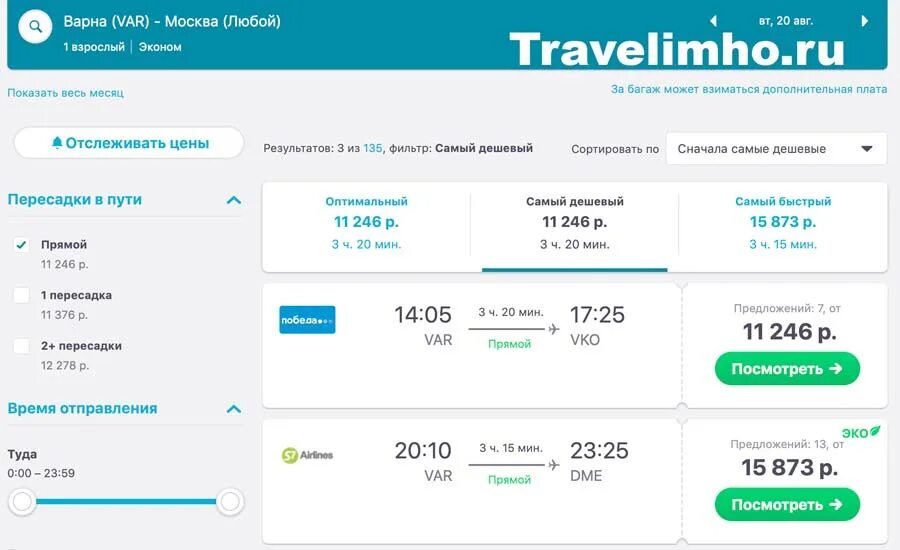Click the ЭКО leaf badge
900x550 pixels.
860,432
